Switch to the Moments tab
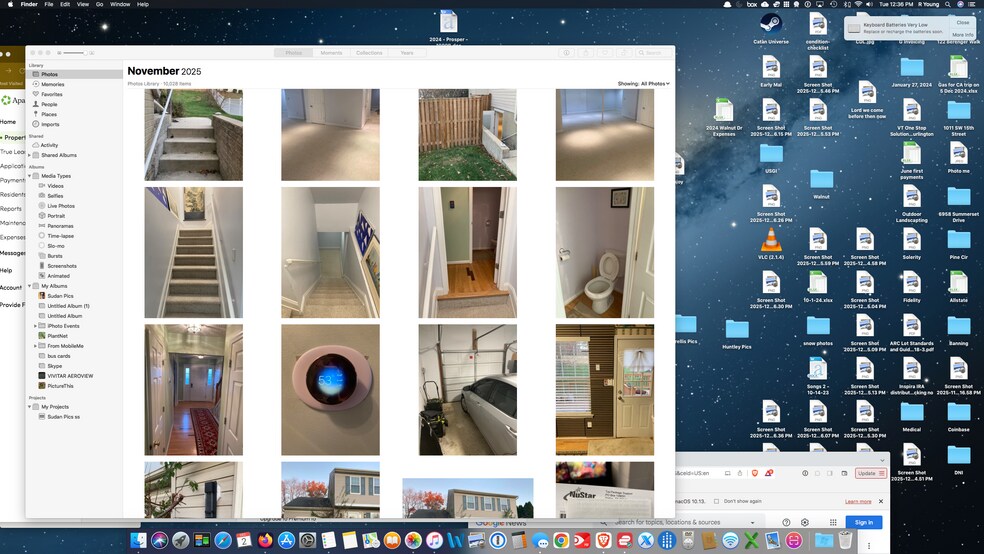Image resolution: width=984 pixels, height=554 pixels. (x=331, y=52)
